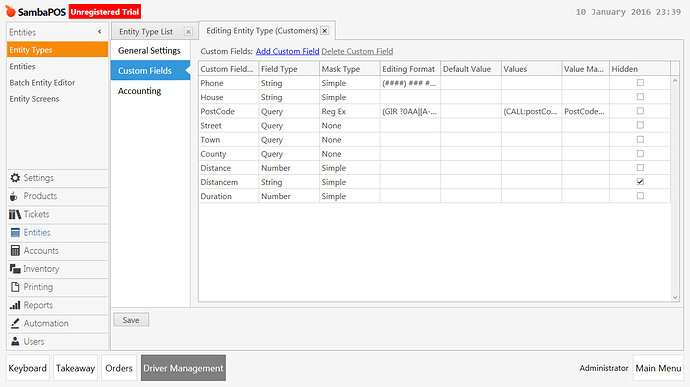Toggle Hidden checkbox for Duration field

[640, 195]
